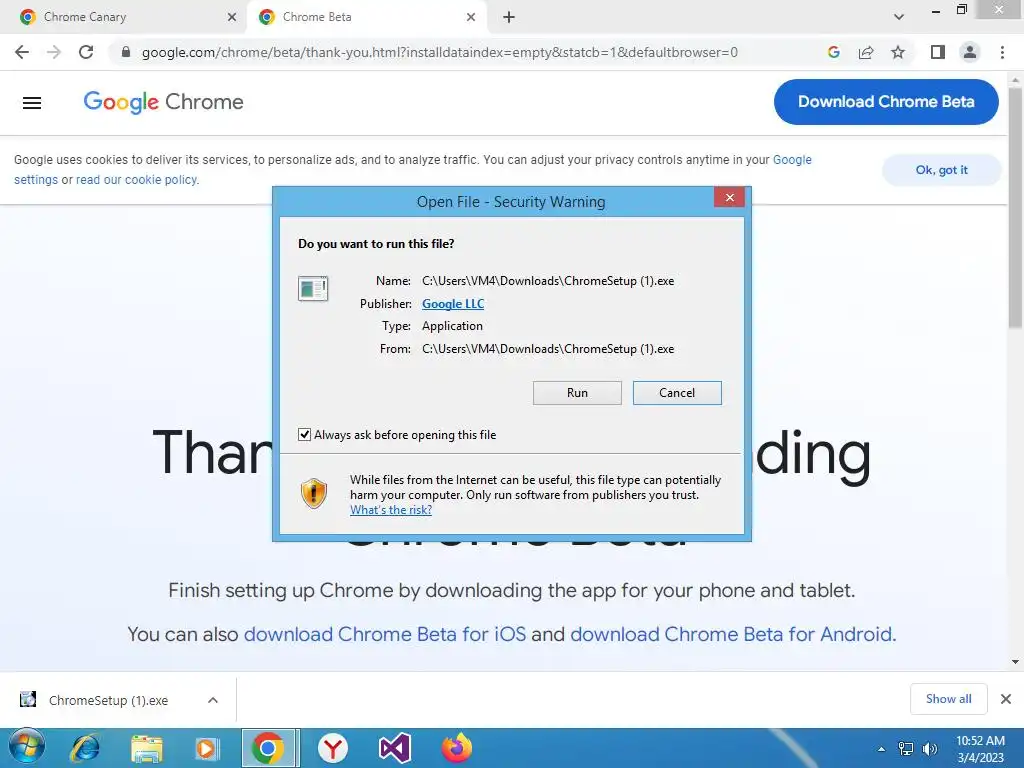1024x768 pixels.
Task: Close the Chrome Canary tab
Action: pyautogui.click(x=232, y=17)
